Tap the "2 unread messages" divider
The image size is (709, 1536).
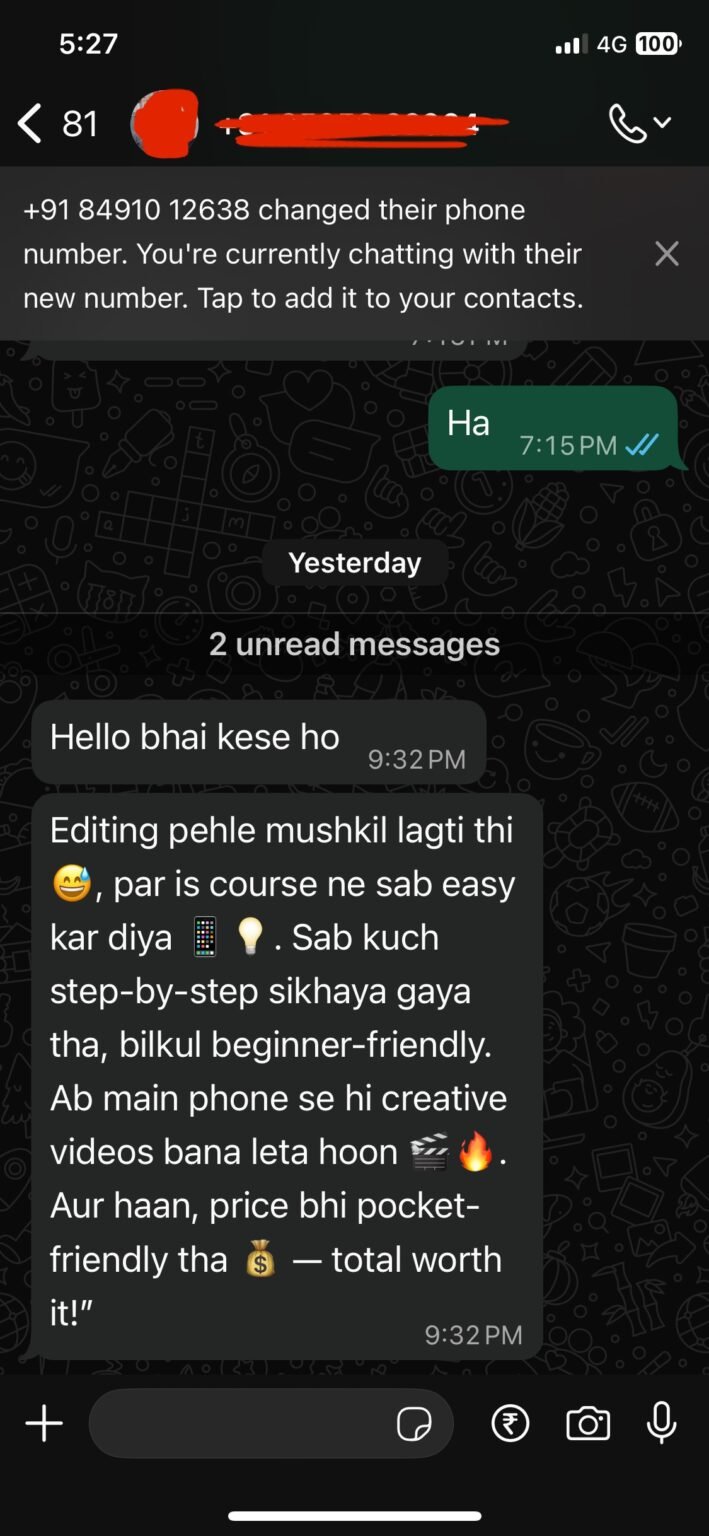354,644
